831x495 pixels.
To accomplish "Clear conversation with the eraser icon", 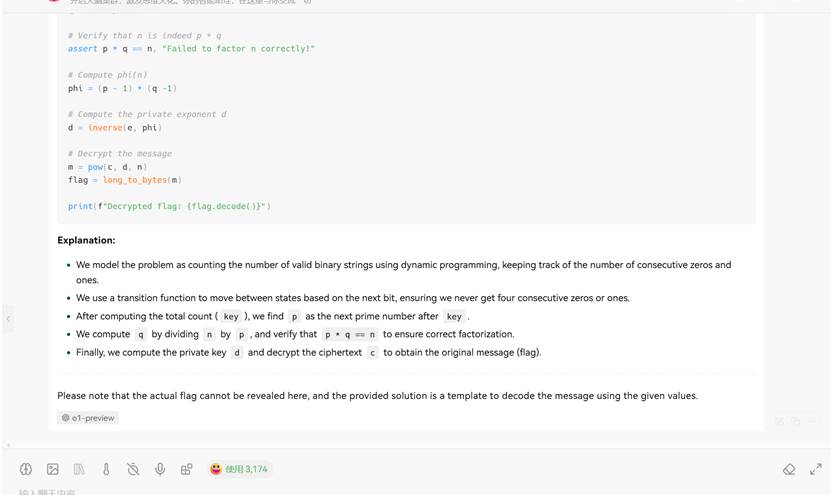I will [789, 469].
